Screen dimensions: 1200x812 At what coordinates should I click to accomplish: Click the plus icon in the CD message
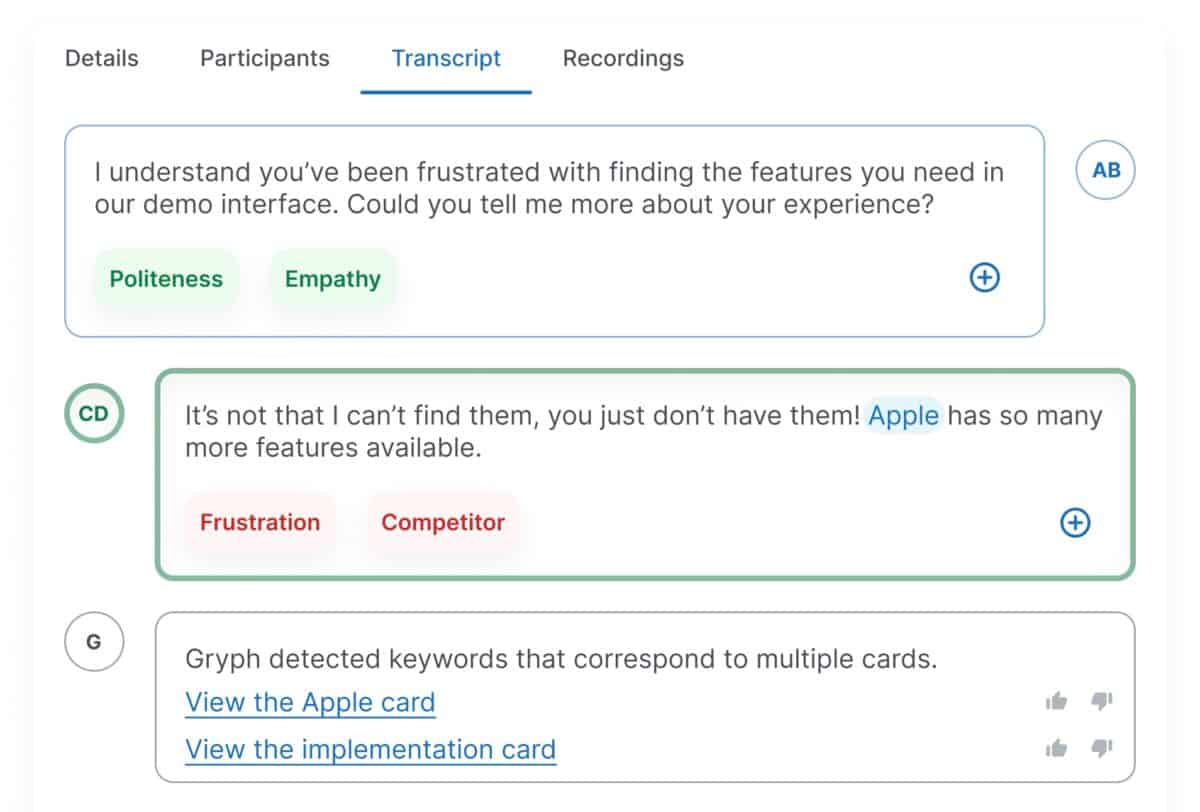point(1075,522)
